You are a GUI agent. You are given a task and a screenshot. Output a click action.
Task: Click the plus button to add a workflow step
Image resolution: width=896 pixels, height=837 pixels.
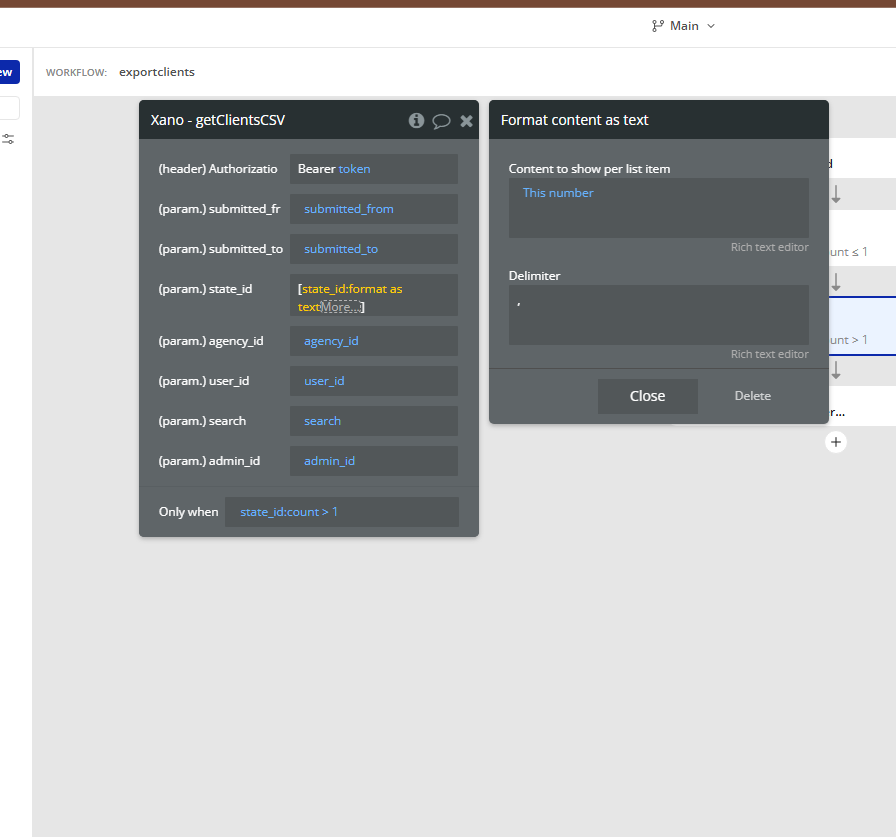click(835, 442)
